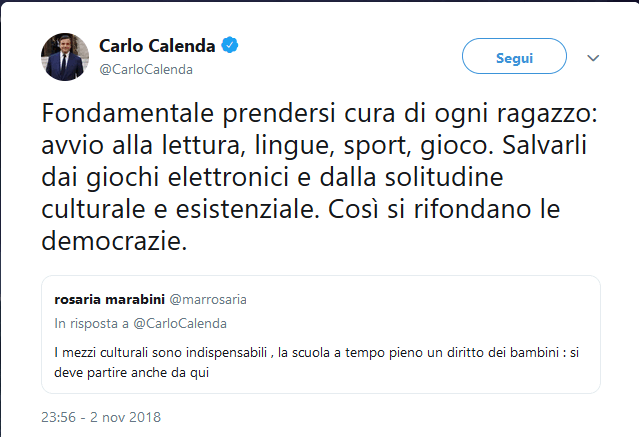The width and height of the screenshot is (639, 437).
Task: Click the blue verified badge icon
Action: (229, 46)
